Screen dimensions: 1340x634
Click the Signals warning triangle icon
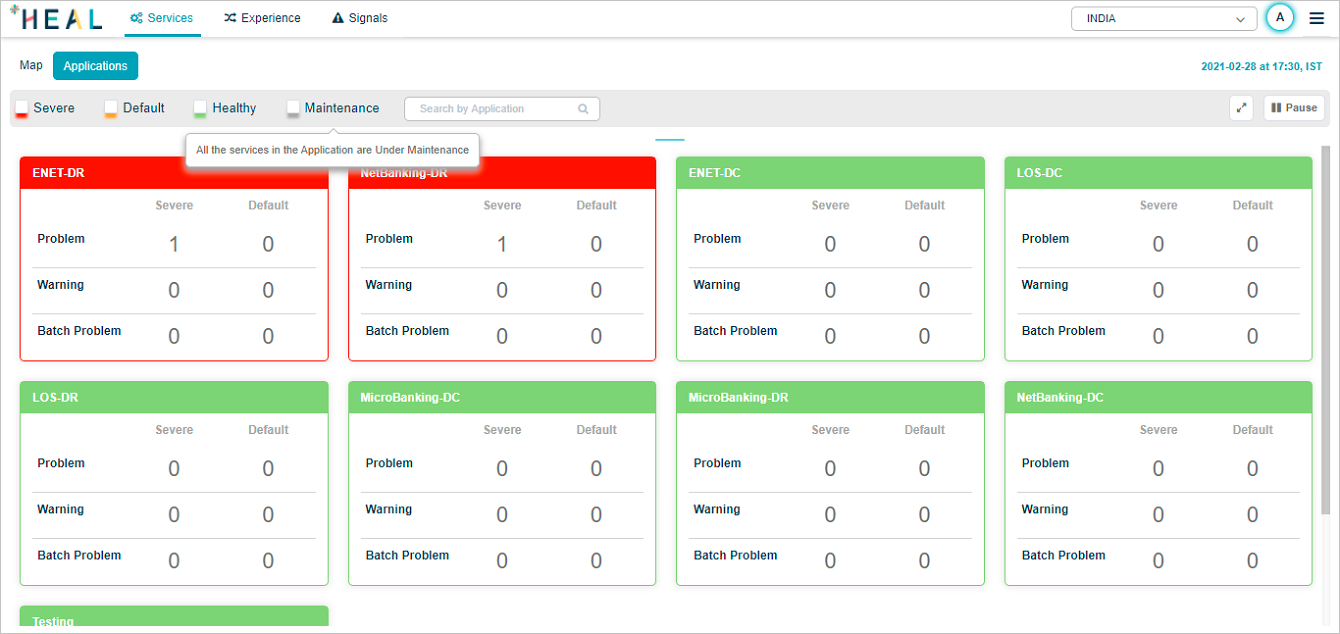338,18
